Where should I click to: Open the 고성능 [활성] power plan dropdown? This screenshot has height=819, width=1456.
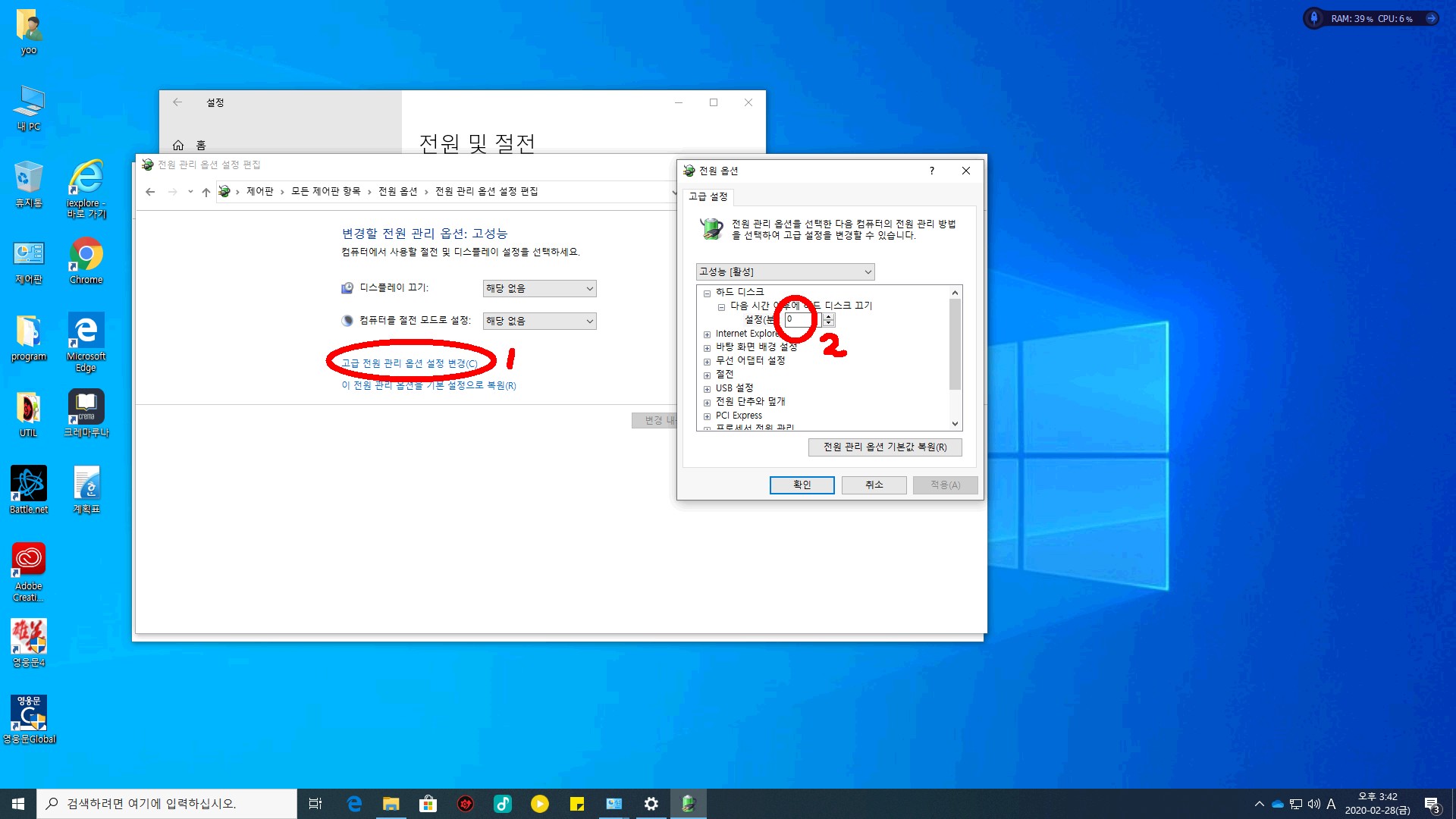(x=785, y=271)
